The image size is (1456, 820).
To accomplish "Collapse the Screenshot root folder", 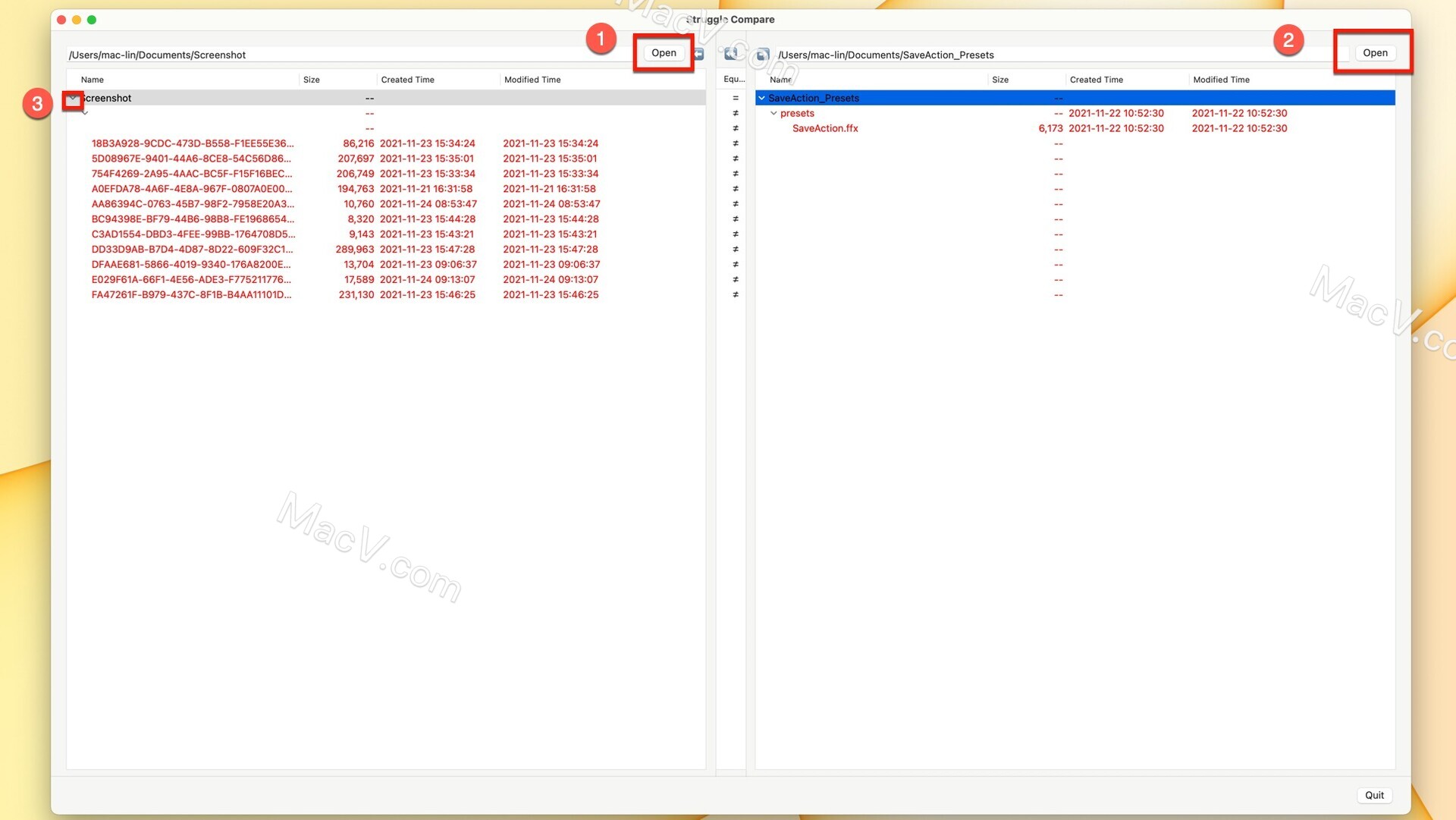I will click(73, 99).
